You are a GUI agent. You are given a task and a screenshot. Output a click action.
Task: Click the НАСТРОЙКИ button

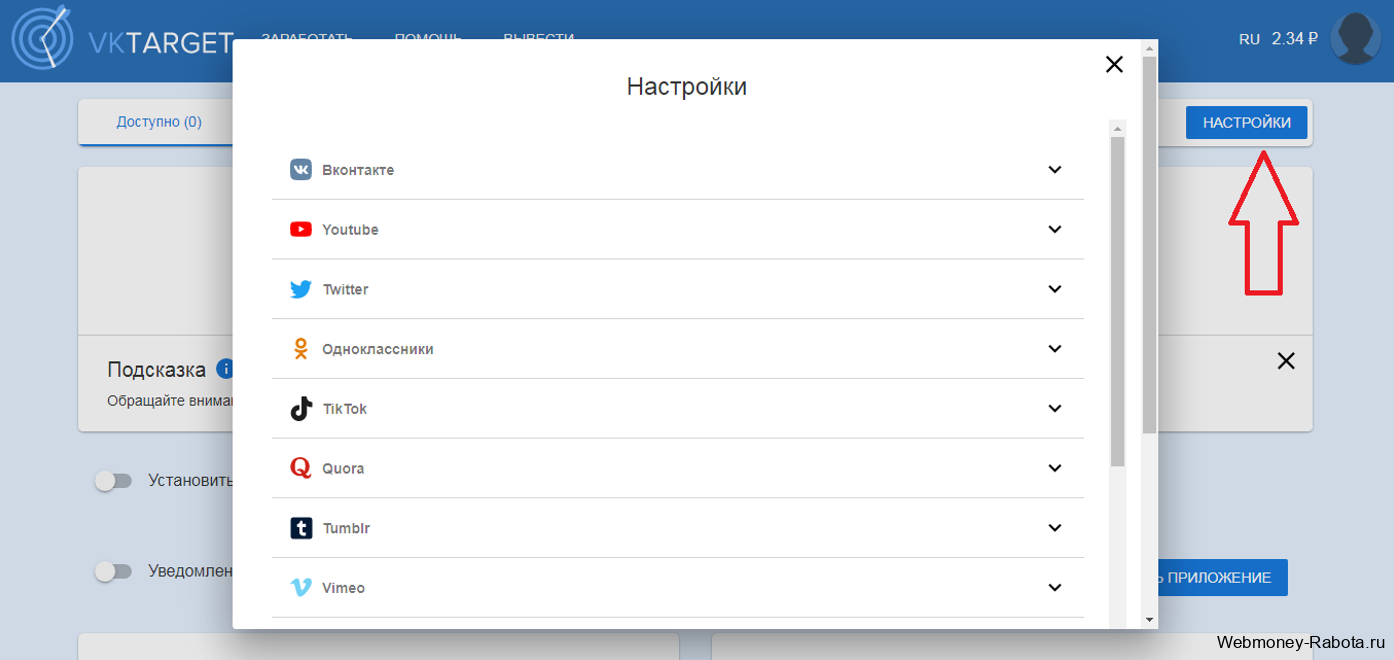pos(1246,122)
